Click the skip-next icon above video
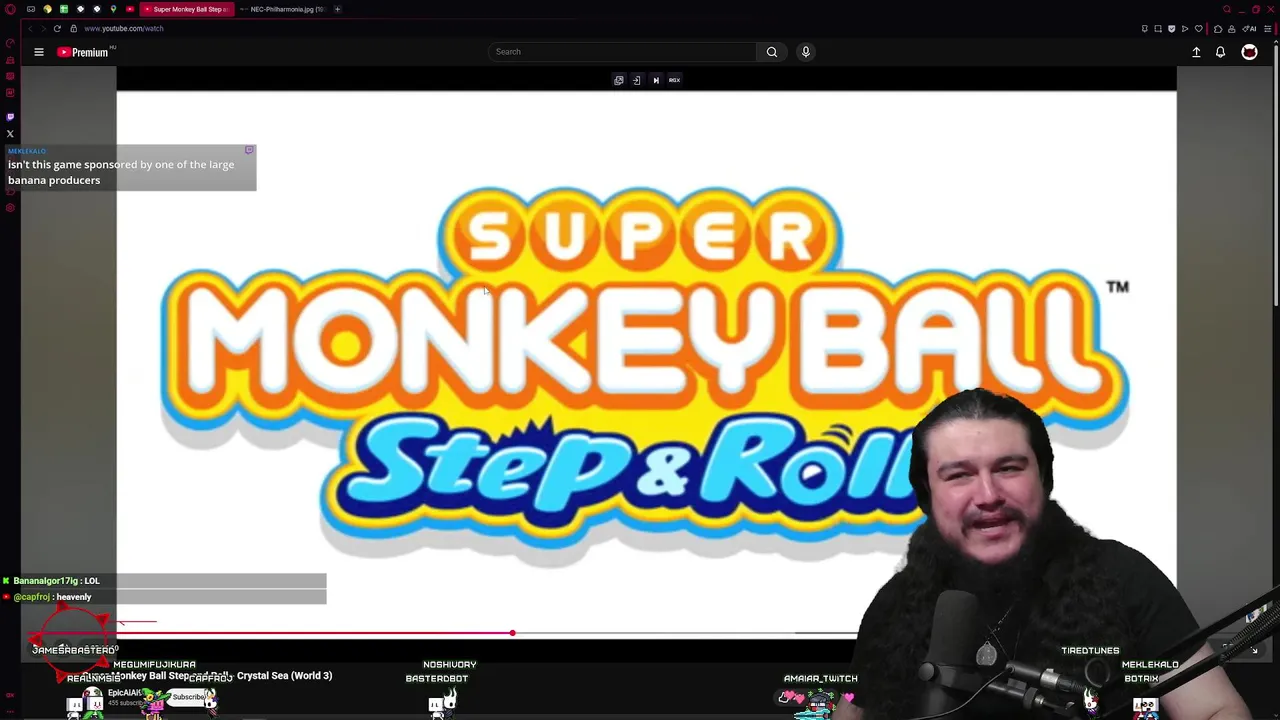This screenshot has width=1280, height=720. [656, 80]
